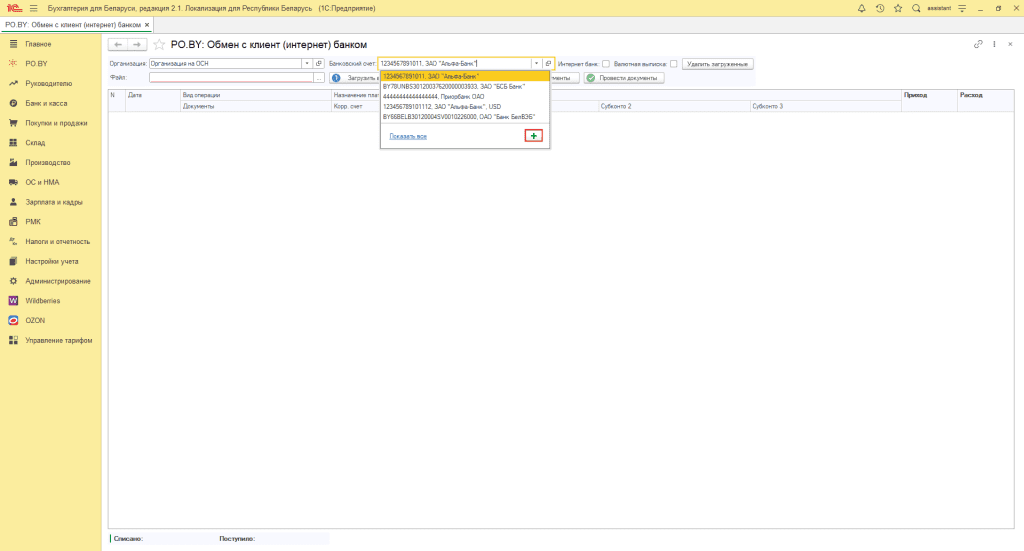Viewport: 1024px width, 551px height.
Task: Expand the Организация dropdown arrow
Action: tap(307, 64)
